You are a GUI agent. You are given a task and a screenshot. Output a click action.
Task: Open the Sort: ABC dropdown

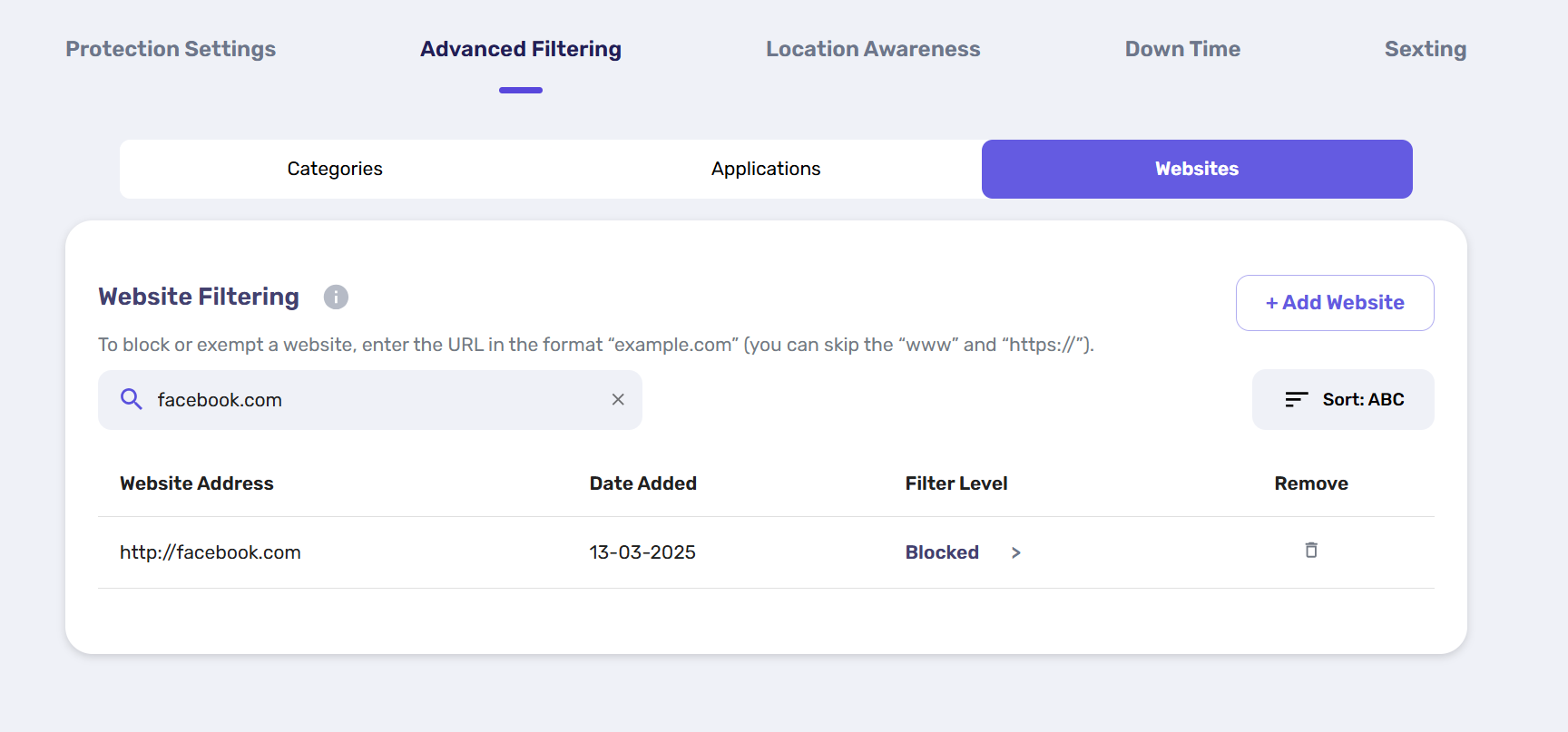point(1343,399)
